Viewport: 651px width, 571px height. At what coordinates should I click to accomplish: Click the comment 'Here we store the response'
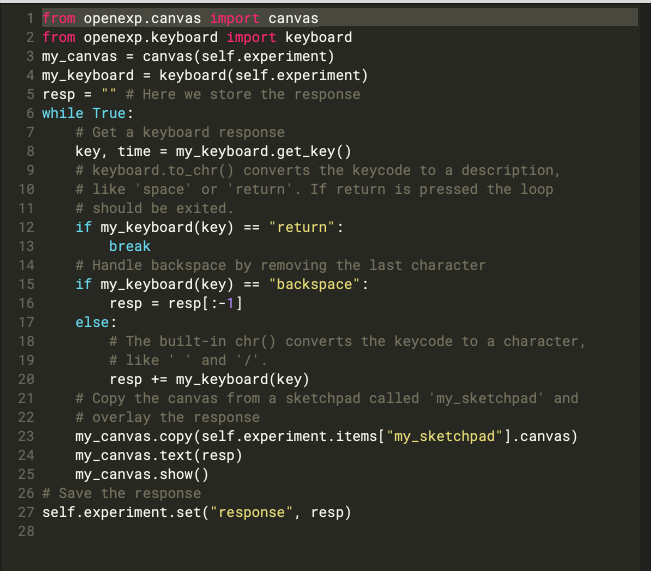(x=243, y=94)
